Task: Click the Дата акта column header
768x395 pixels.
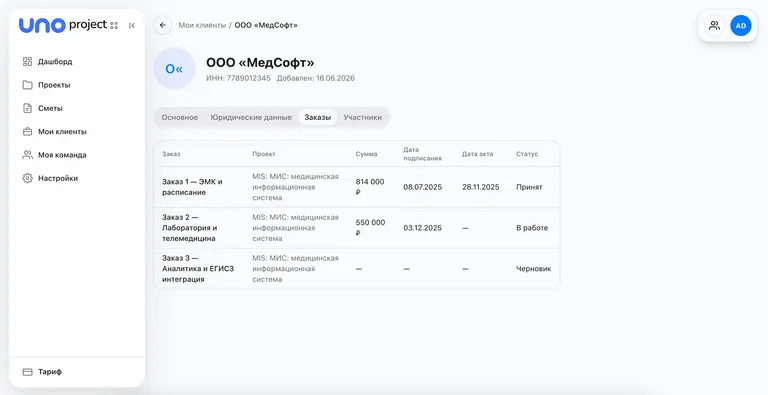Action: (x=477, y=154)
